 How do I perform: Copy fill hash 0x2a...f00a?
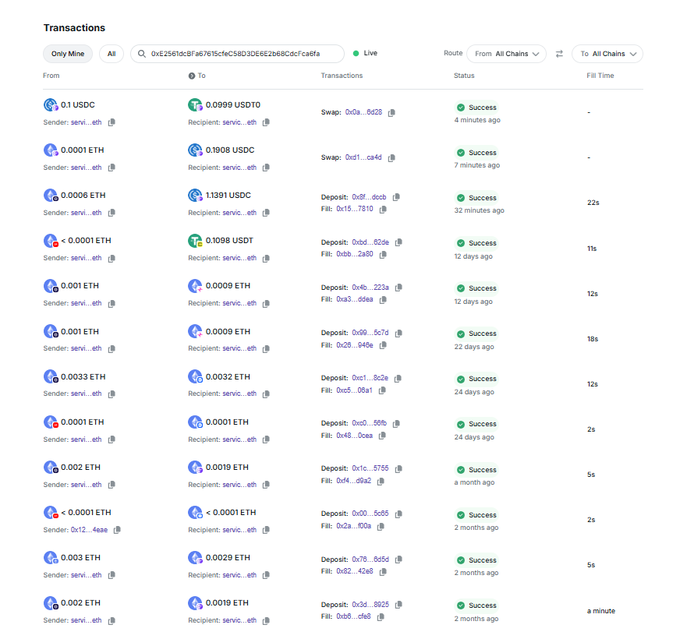(x=380, y=526)
